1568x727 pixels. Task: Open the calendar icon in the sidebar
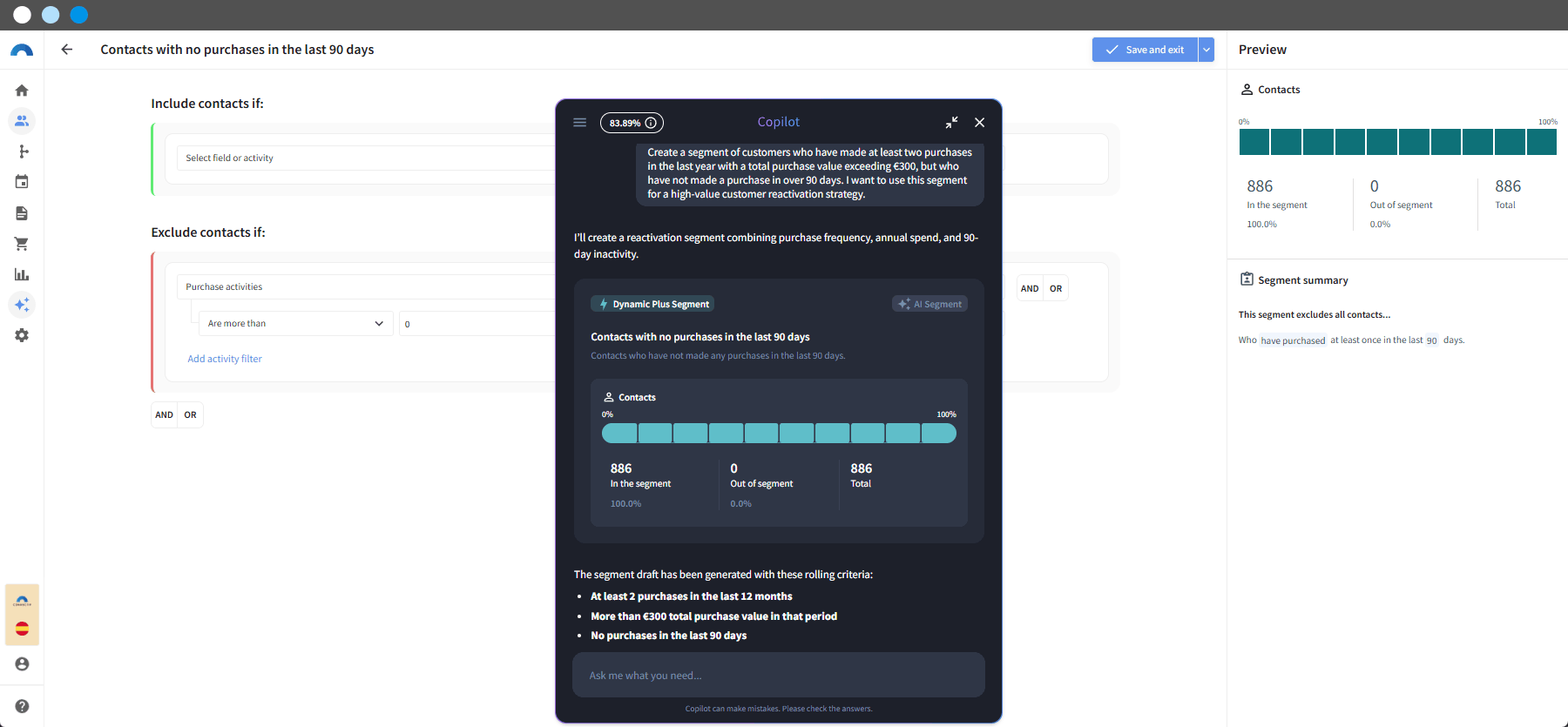coord(22,182)
